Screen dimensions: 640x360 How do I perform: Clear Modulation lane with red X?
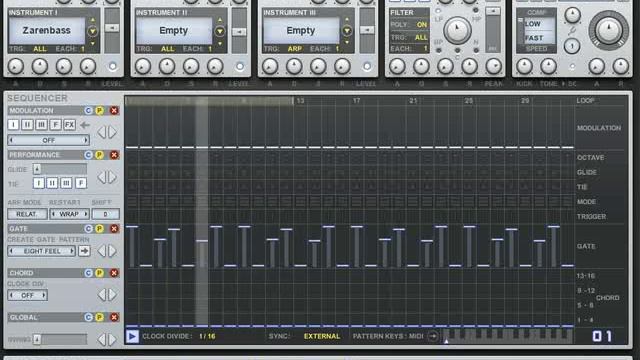pyautogui.click(x=114, y=111)
